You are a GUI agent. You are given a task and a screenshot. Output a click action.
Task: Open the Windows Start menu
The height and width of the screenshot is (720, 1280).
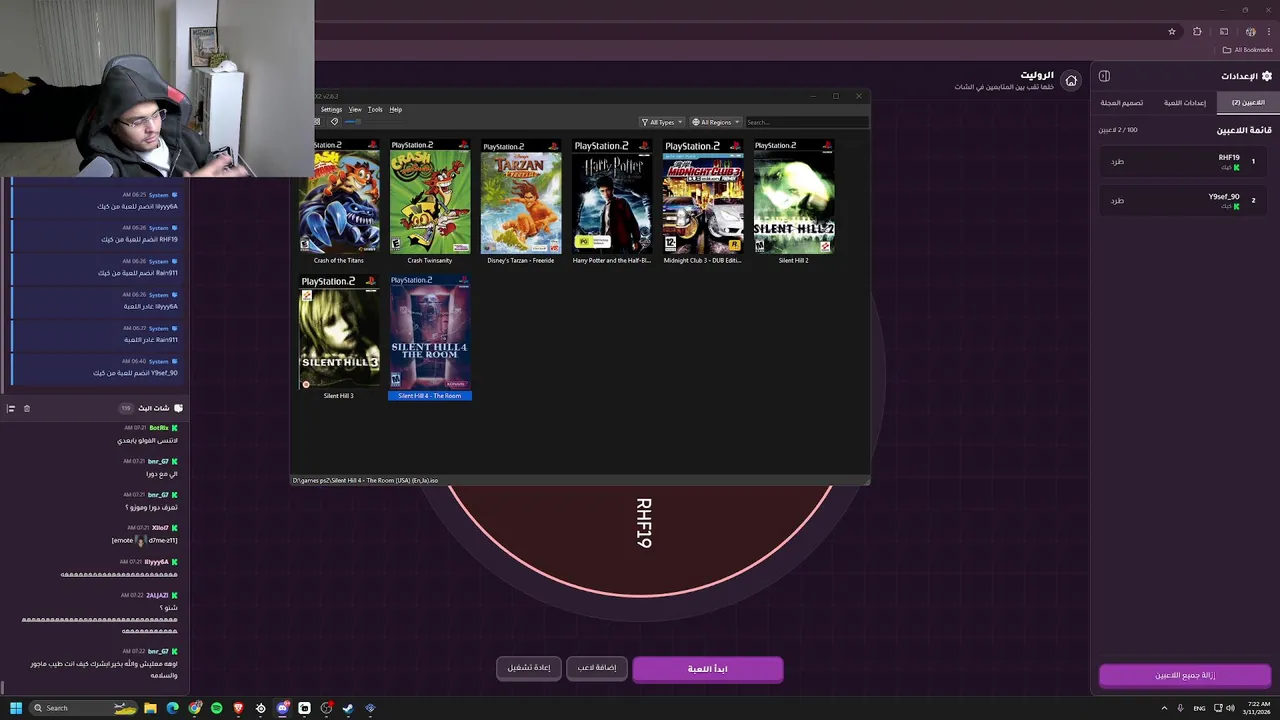[x=16, y=708]
